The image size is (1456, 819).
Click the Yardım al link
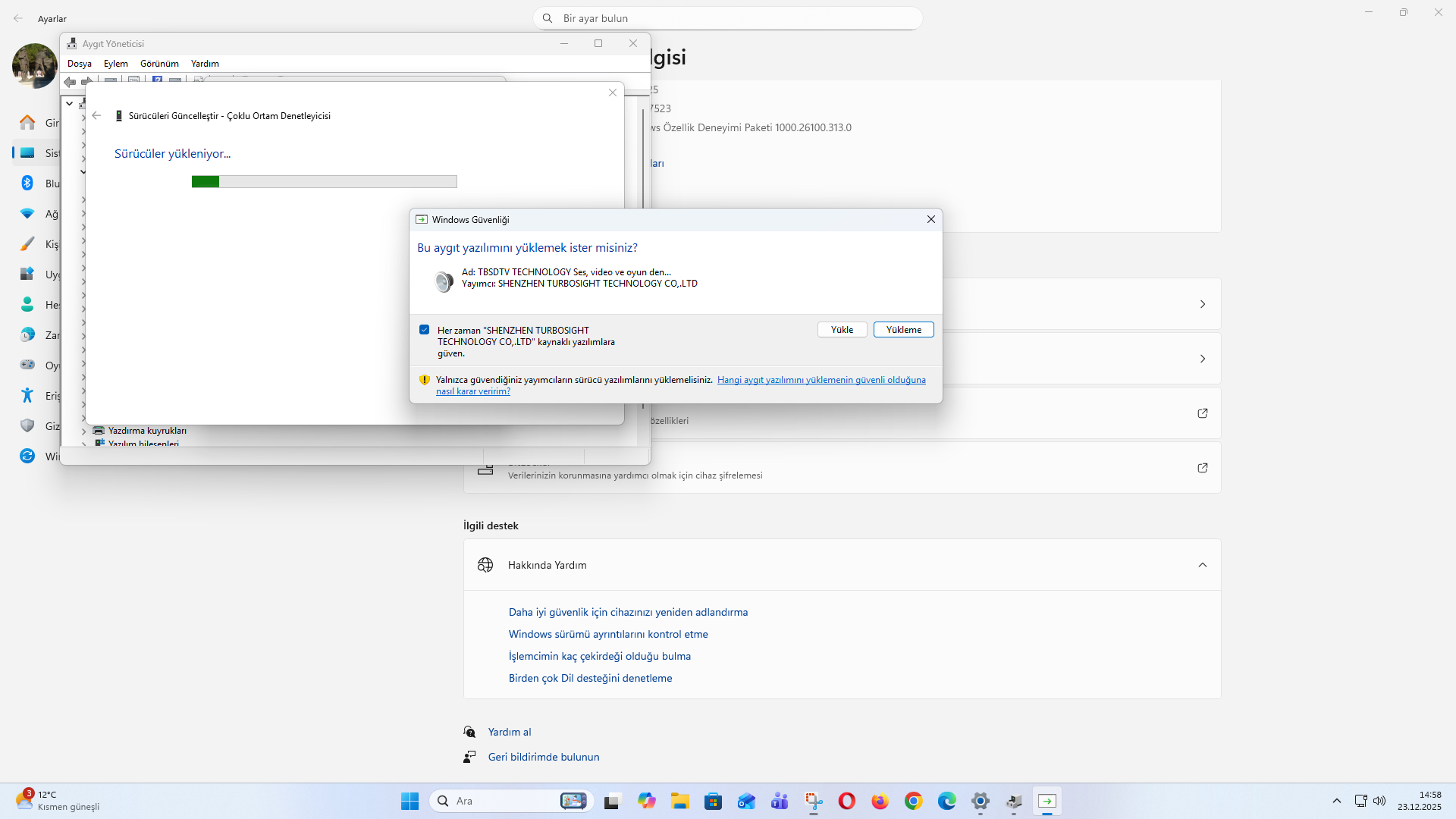pyautogui.click(x=510, y=732)
